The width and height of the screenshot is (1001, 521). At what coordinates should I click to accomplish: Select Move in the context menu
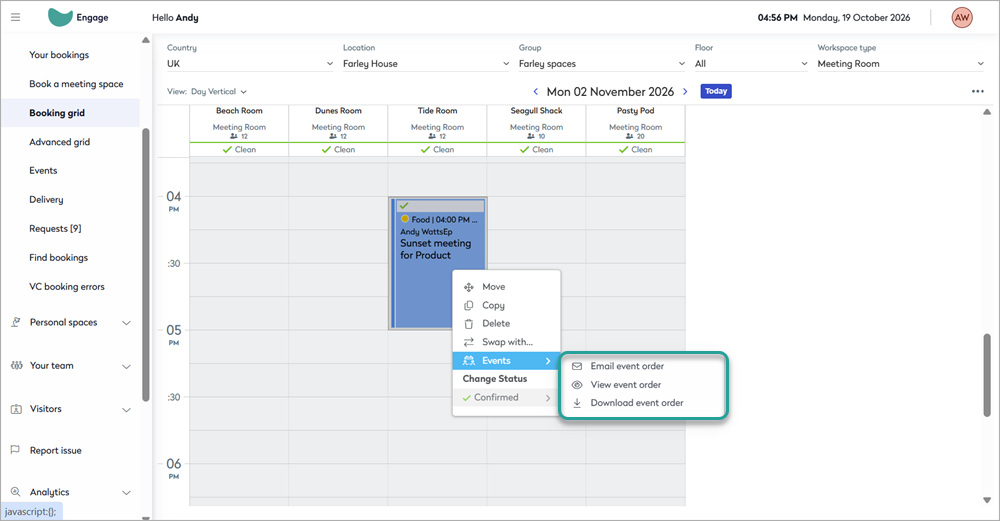[x=506, y=287]
